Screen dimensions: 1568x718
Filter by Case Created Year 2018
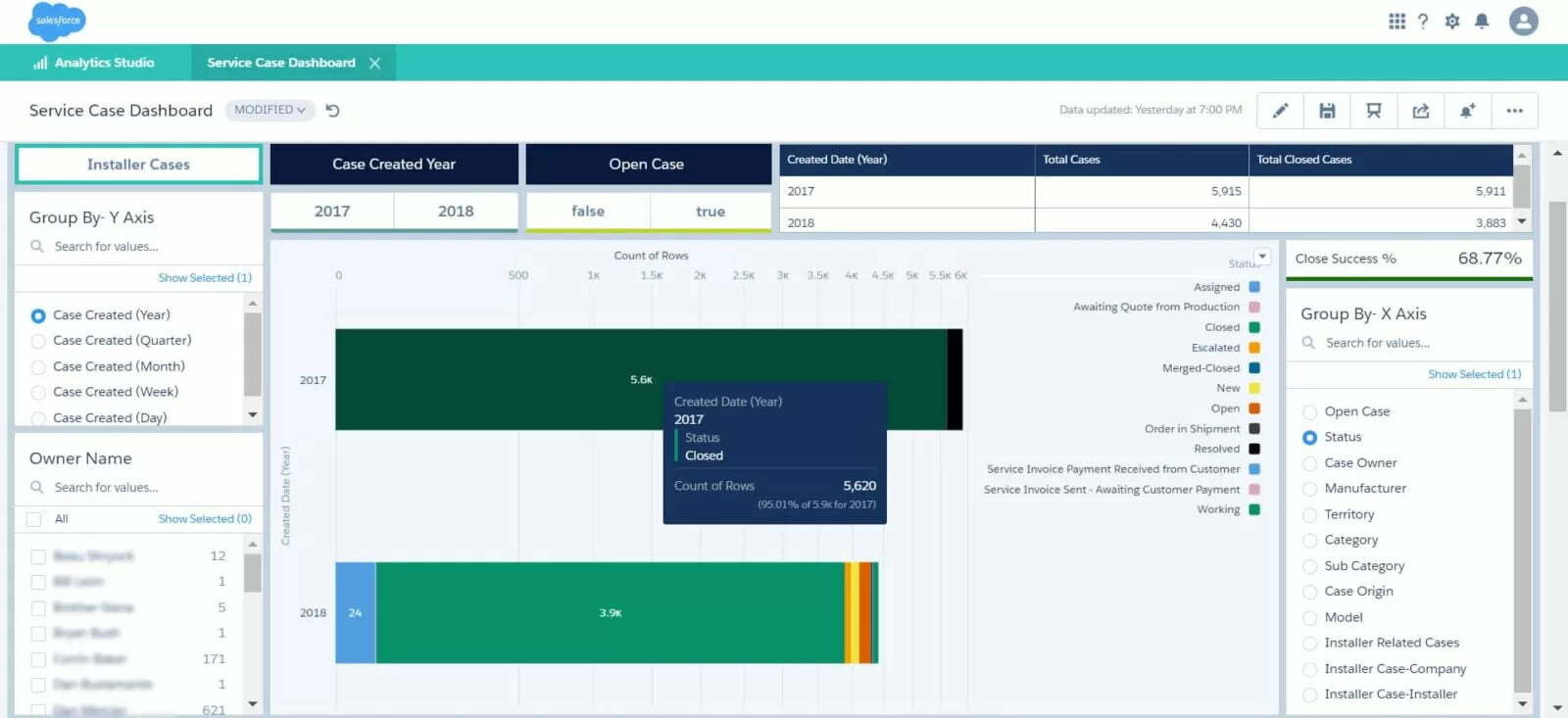click(456, 212)
